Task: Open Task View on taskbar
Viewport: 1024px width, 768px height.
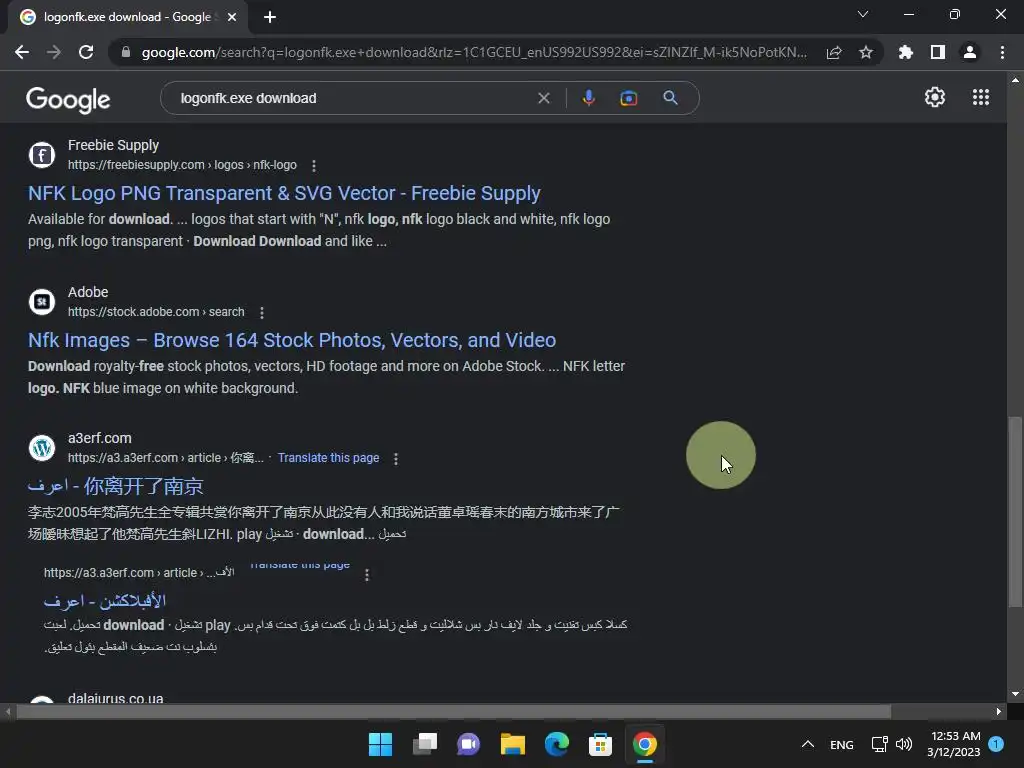Action: click(x=424, y=744)
